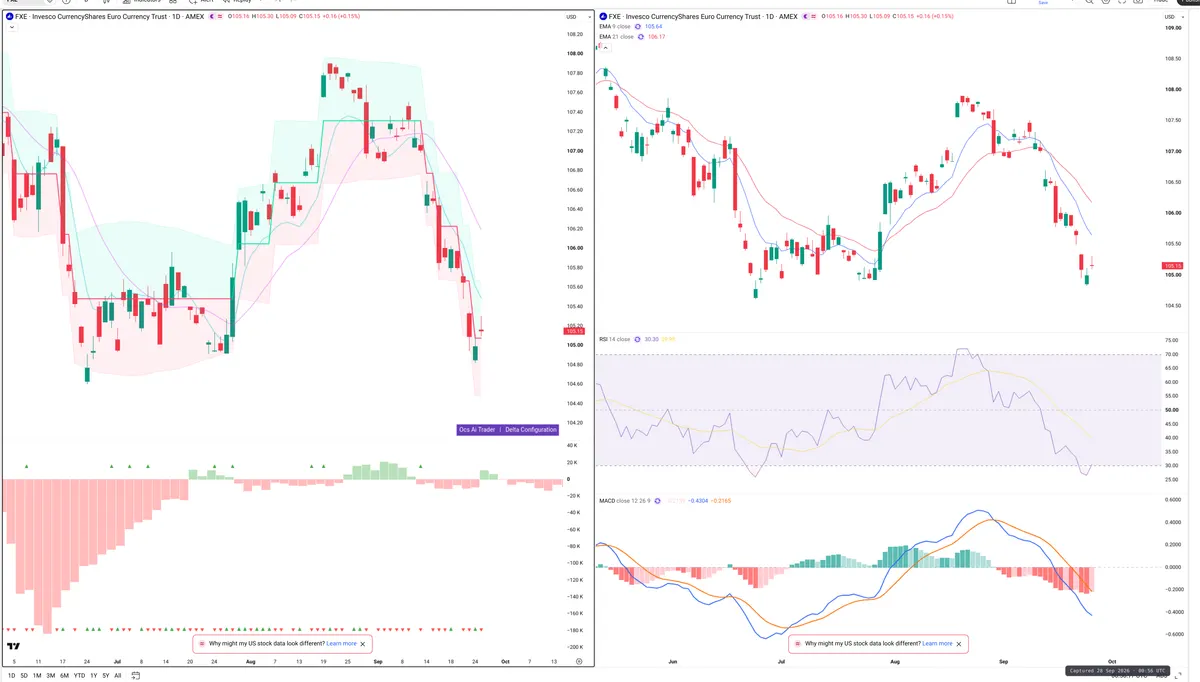1200x682 pixels.
Task: Select the 5D time range
Action: (x=22, y=676)
